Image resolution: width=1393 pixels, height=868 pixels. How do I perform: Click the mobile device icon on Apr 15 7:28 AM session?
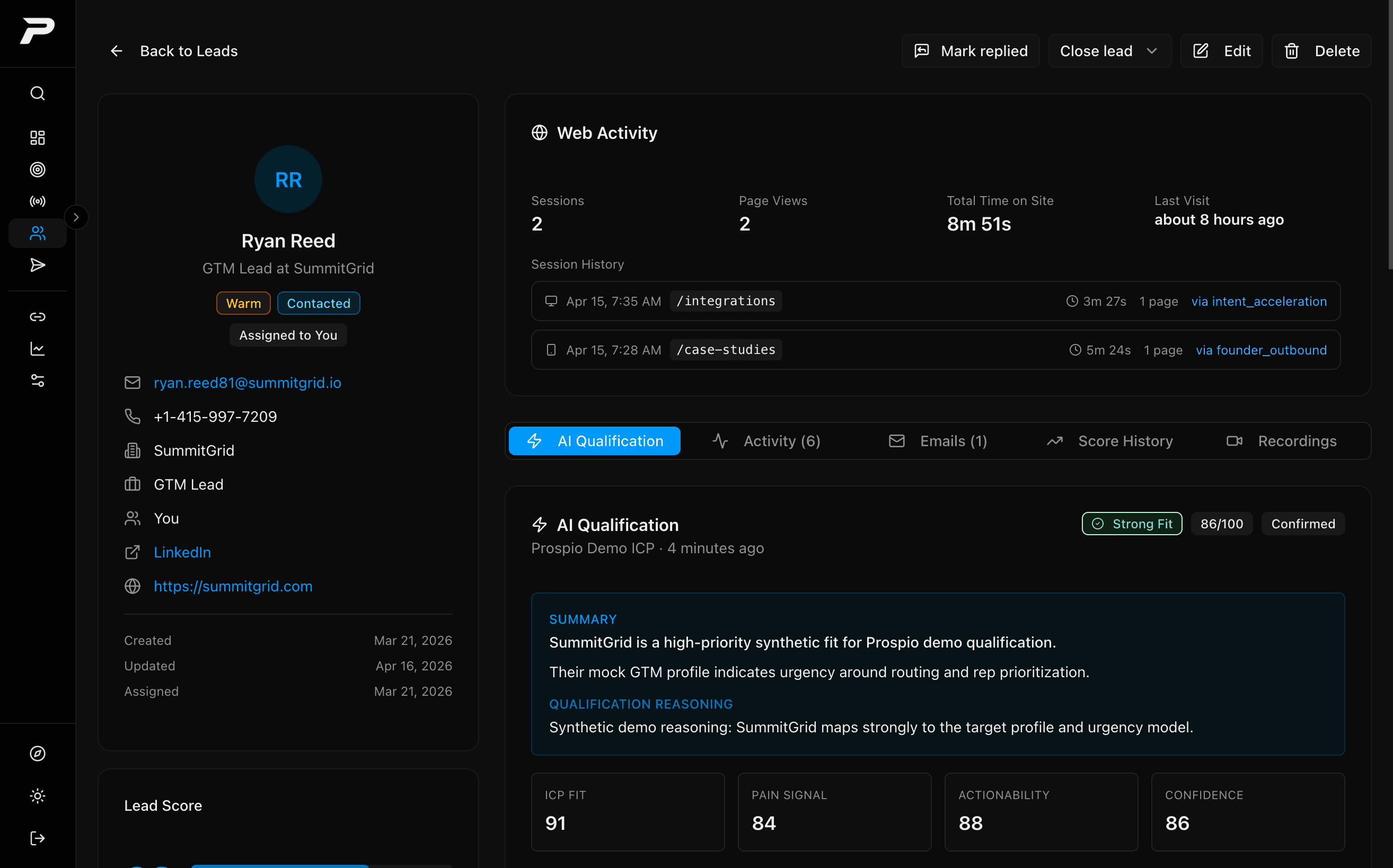pos(551,350)
